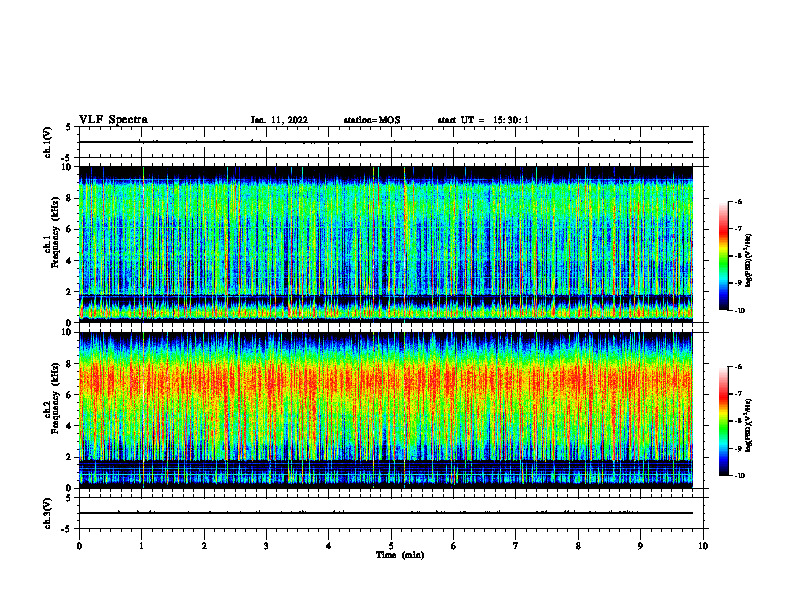
Task: Click the ch.1(V) waveform trace panel
Action: point(391,142)
